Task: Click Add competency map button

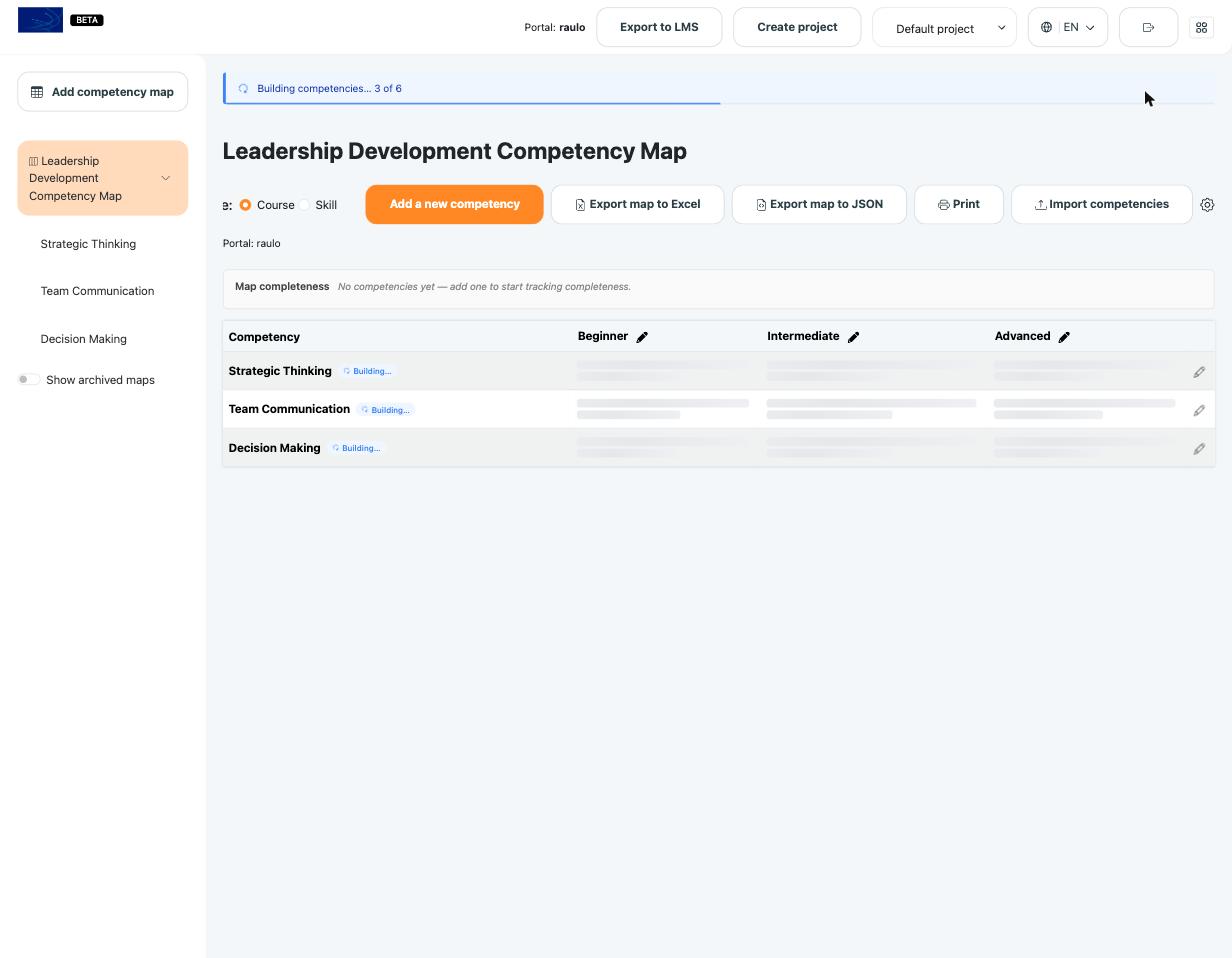Action: 102,92
